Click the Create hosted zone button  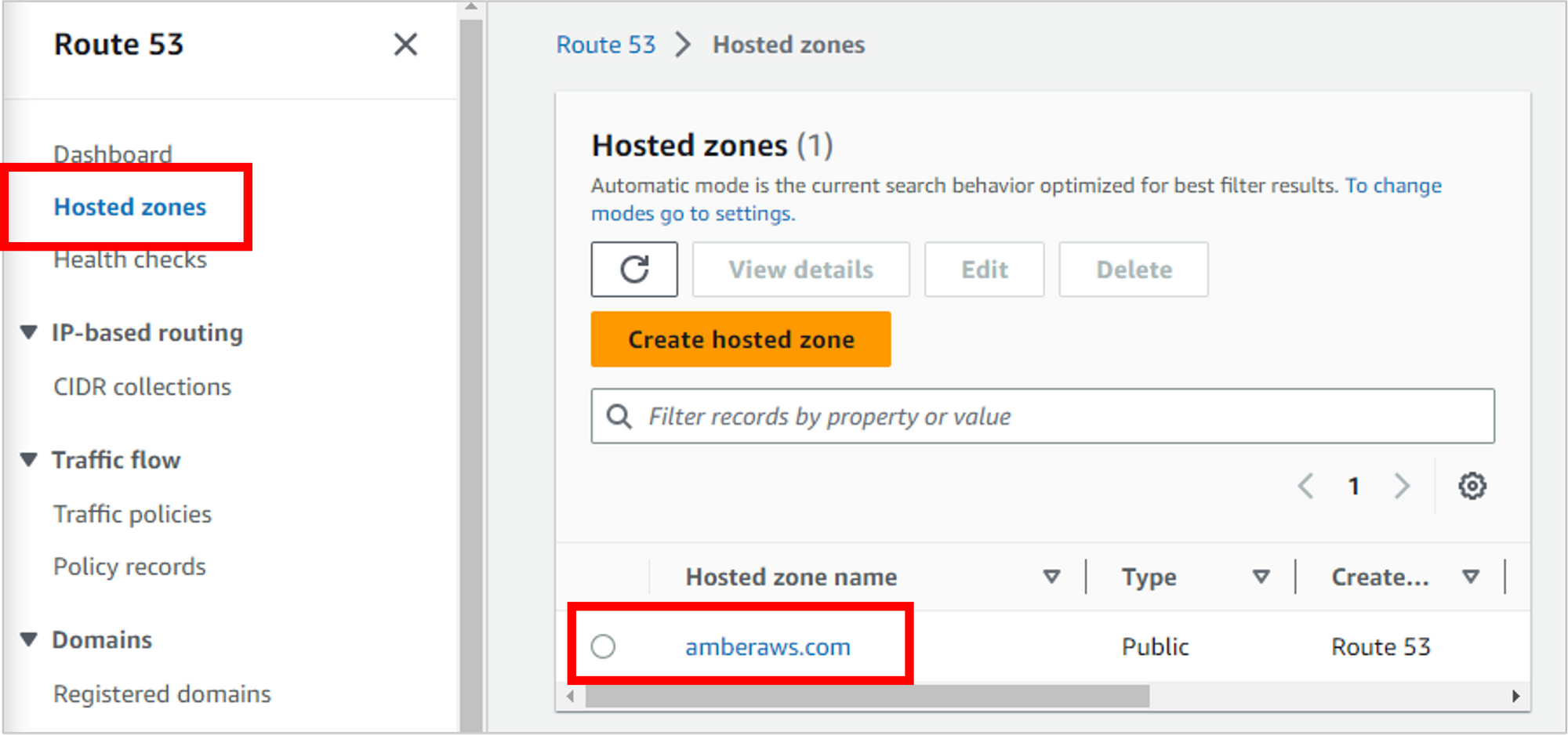pos(741,339)
